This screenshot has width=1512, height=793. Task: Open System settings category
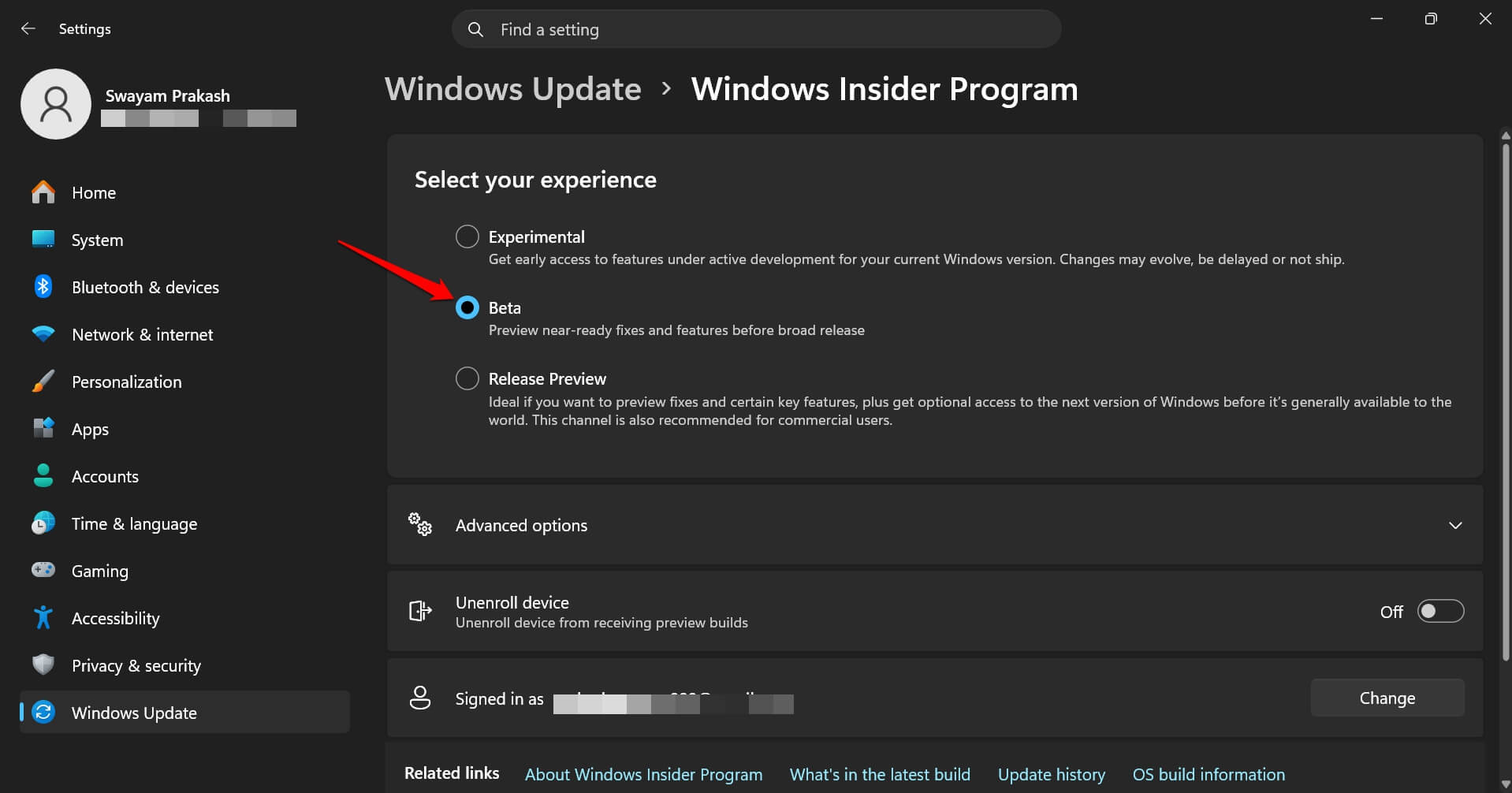pos(184,240)
